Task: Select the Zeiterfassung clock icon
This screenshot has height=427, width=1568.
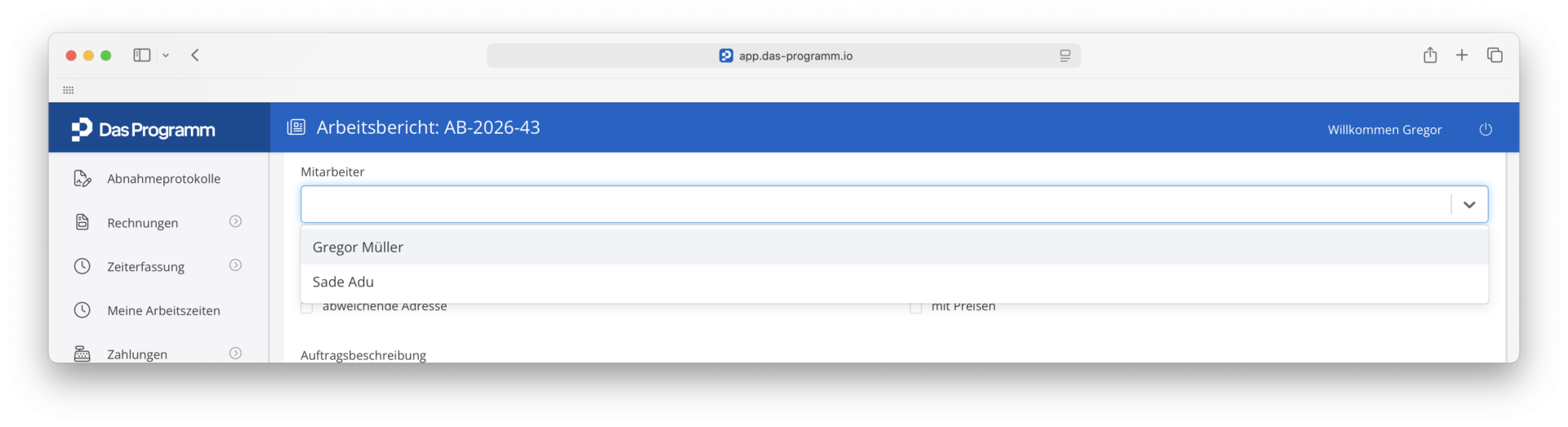Action: [x=82, y=266]
